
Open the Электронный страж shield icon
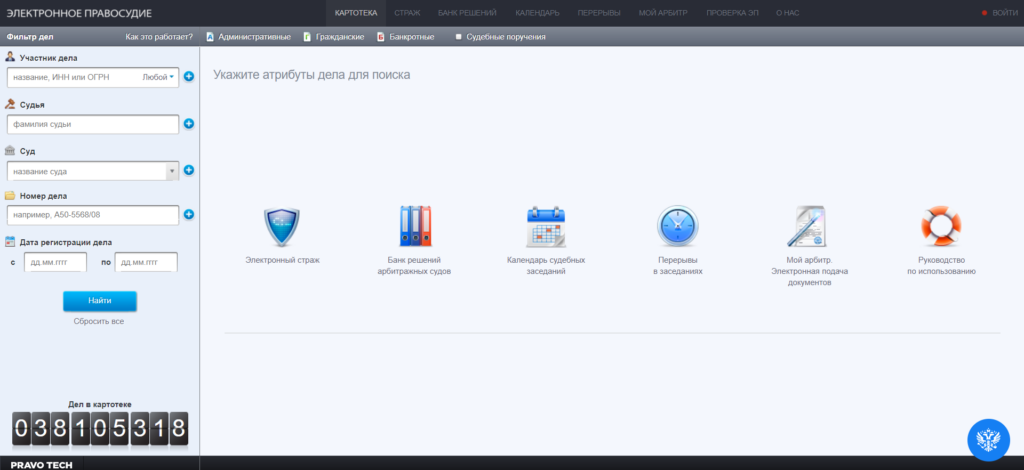(282, 227)
